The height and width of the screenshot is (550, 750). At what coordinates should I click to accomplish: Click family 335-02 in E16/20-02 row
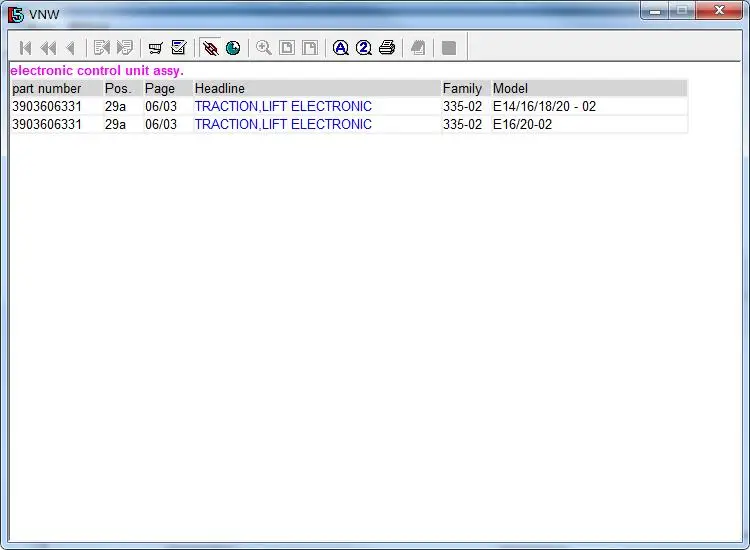point(462,124)
